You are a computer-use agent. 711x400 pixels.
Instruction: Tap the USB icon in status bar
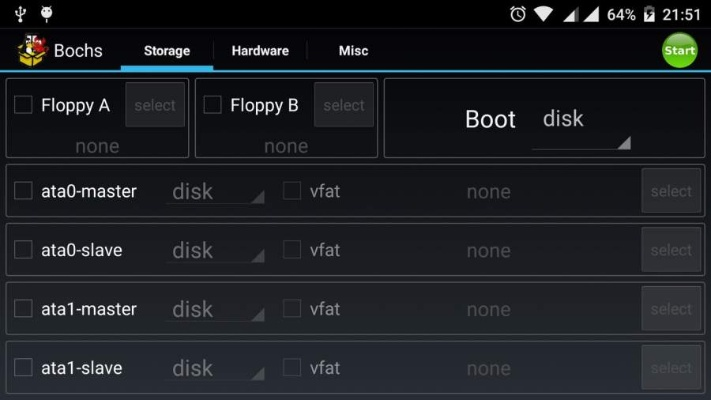pos(20,14)
